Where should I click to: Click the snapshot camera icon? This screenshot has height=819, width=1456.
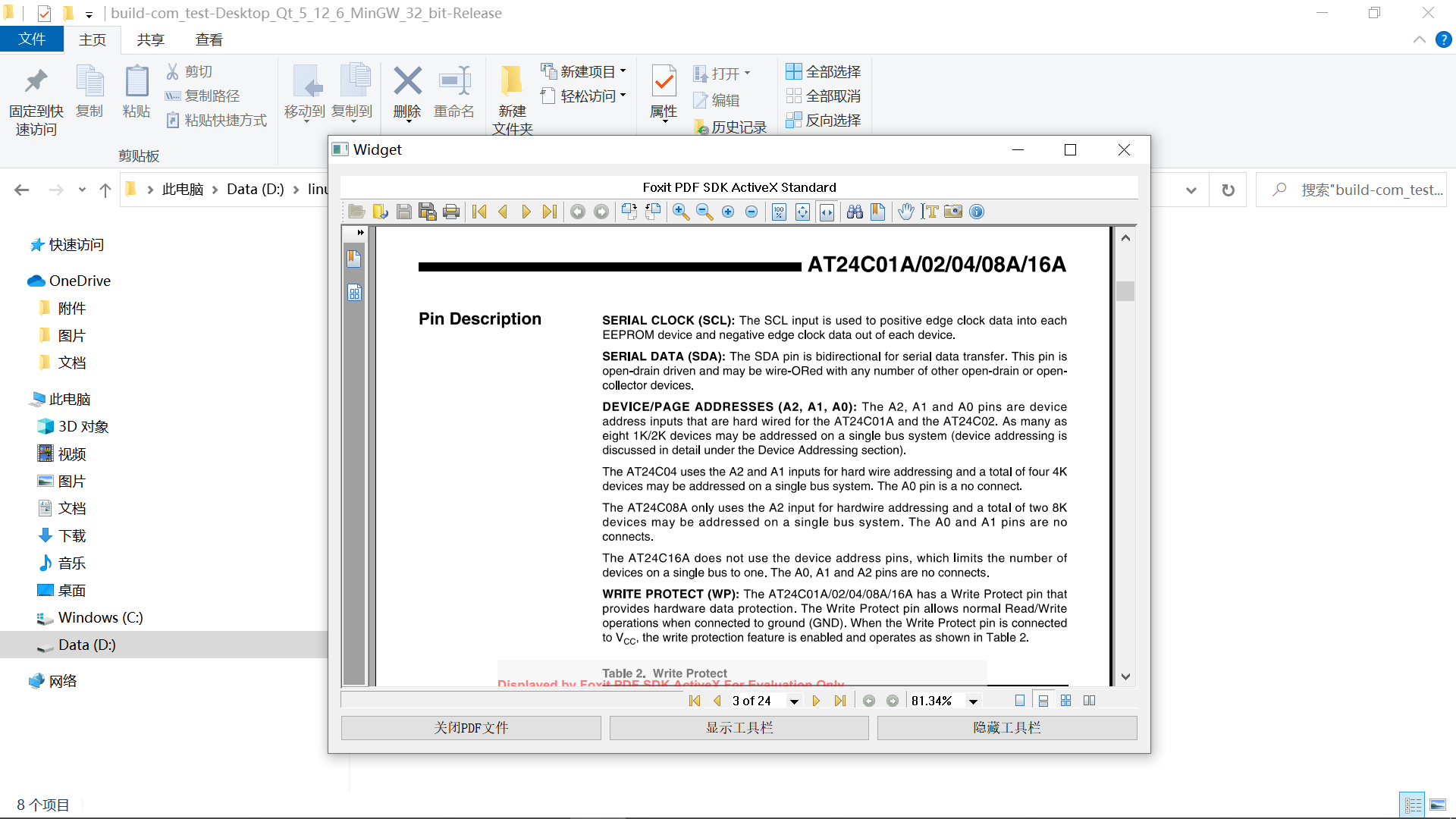953,212
